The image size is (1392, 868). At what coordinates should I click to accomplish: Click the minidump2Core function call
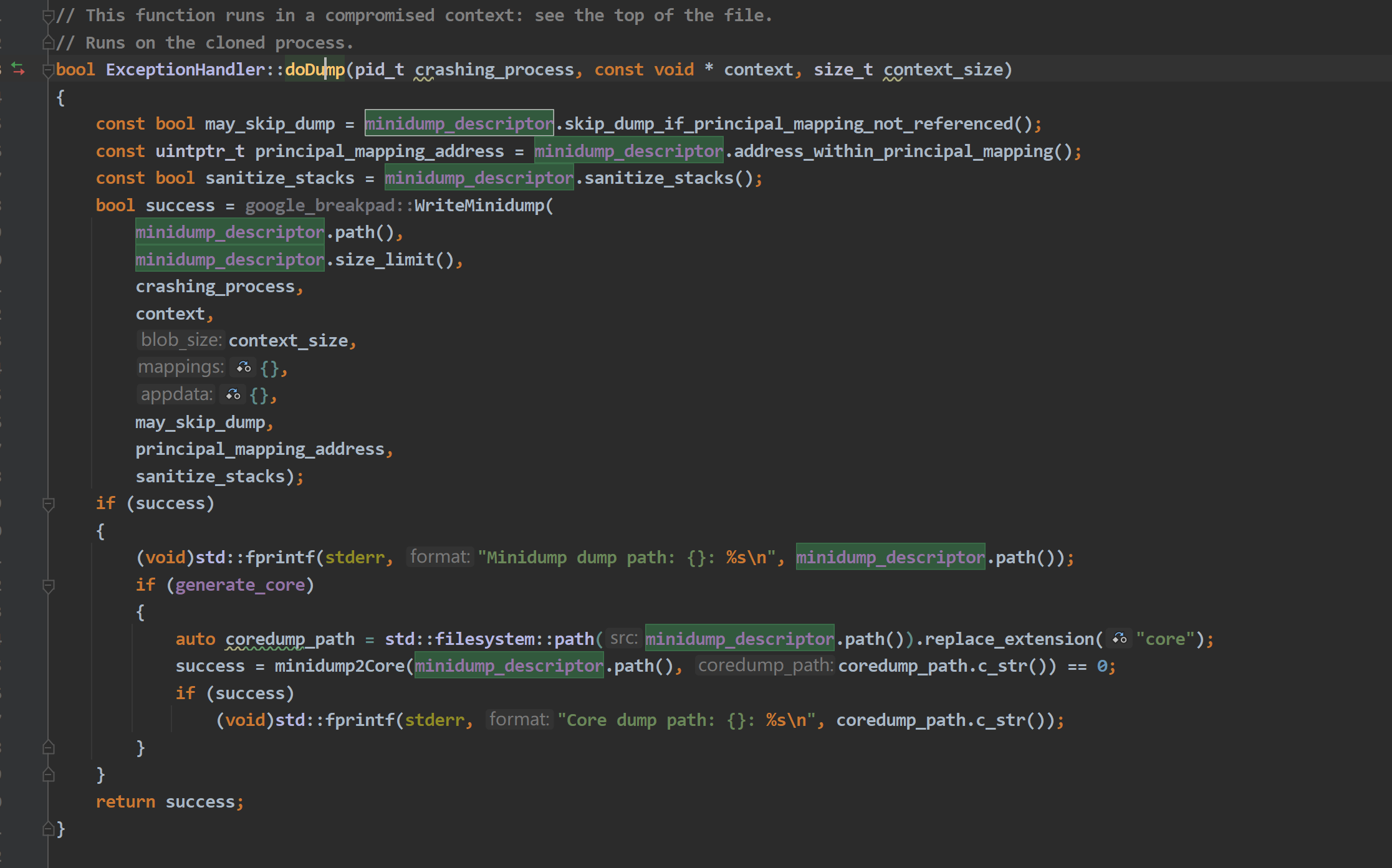(x=339, y=666)
